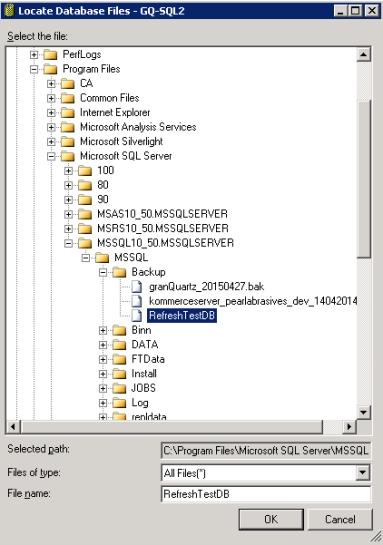The height and width of the screenshot is (545, 383).
Task: Collapse the MSSQL10_50.MSSQLSERVER tree node
Action: point(68,243)
